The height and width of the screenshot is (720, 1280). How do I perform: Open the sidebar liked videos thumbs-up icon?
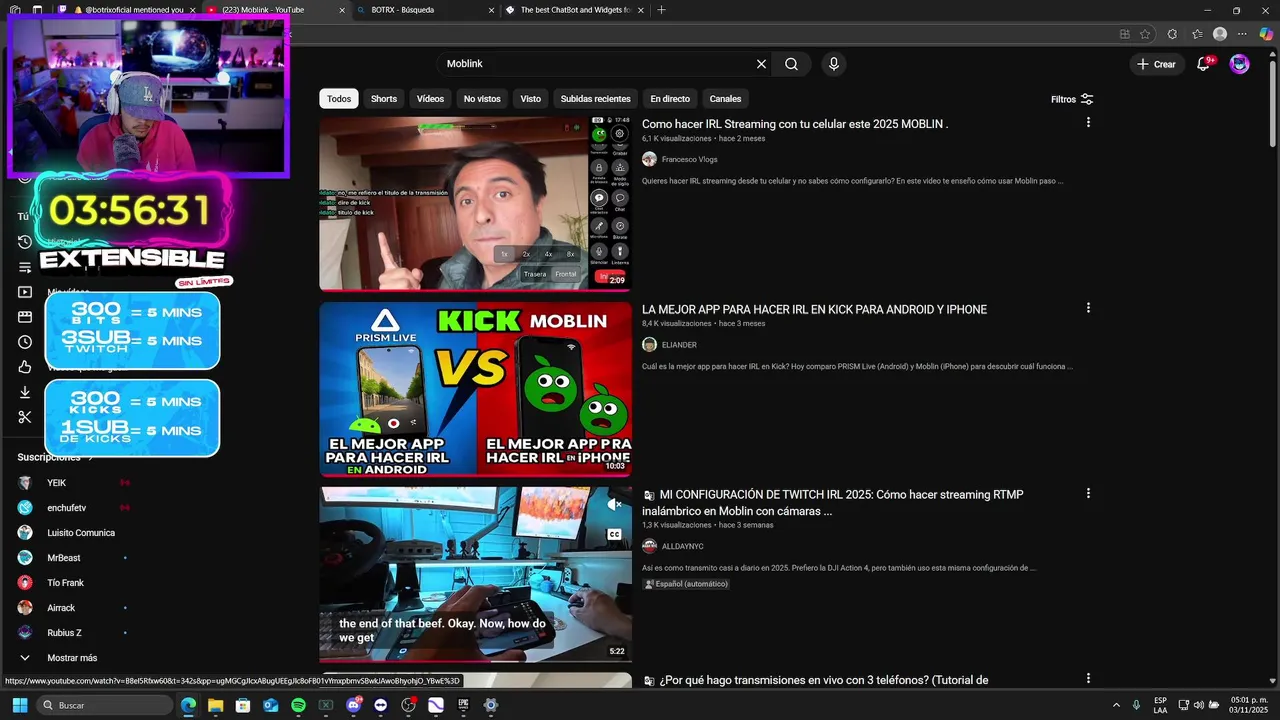25,367
